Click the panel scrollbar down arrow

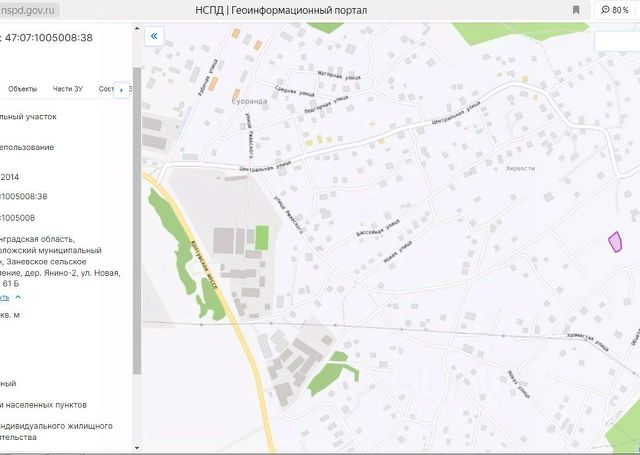137,448
